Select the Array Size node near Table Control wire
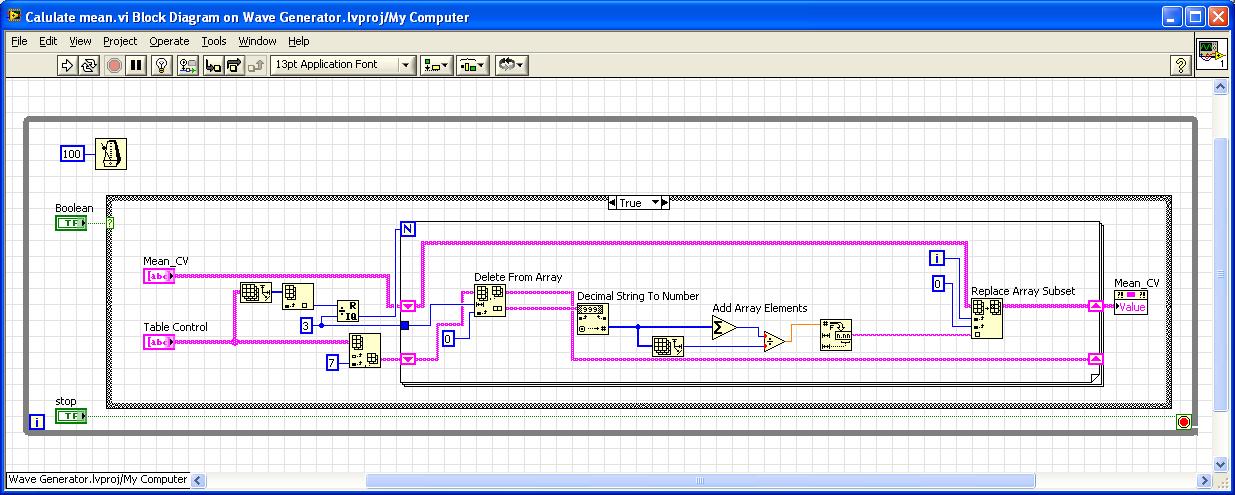This screenshot has width=1235, height=495. coord(256,293)
